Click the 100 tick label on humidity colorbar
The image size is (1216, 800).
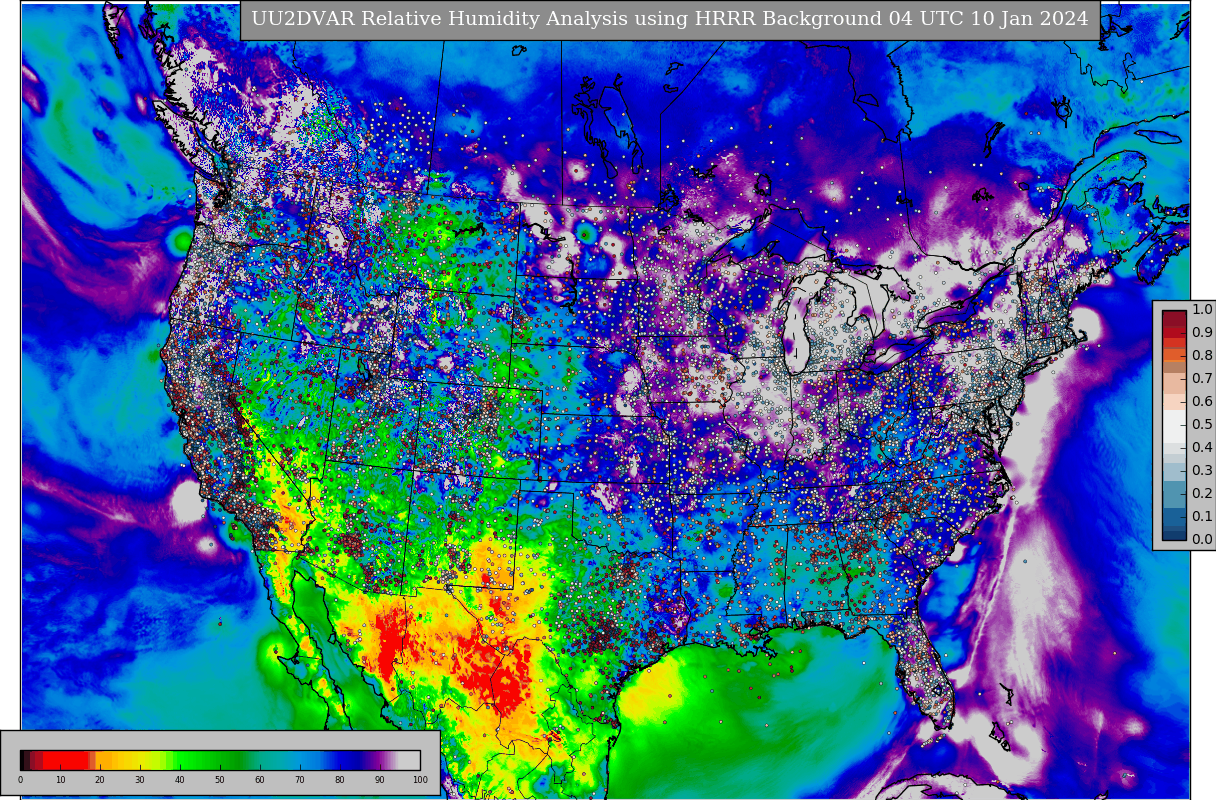[420, 780]
